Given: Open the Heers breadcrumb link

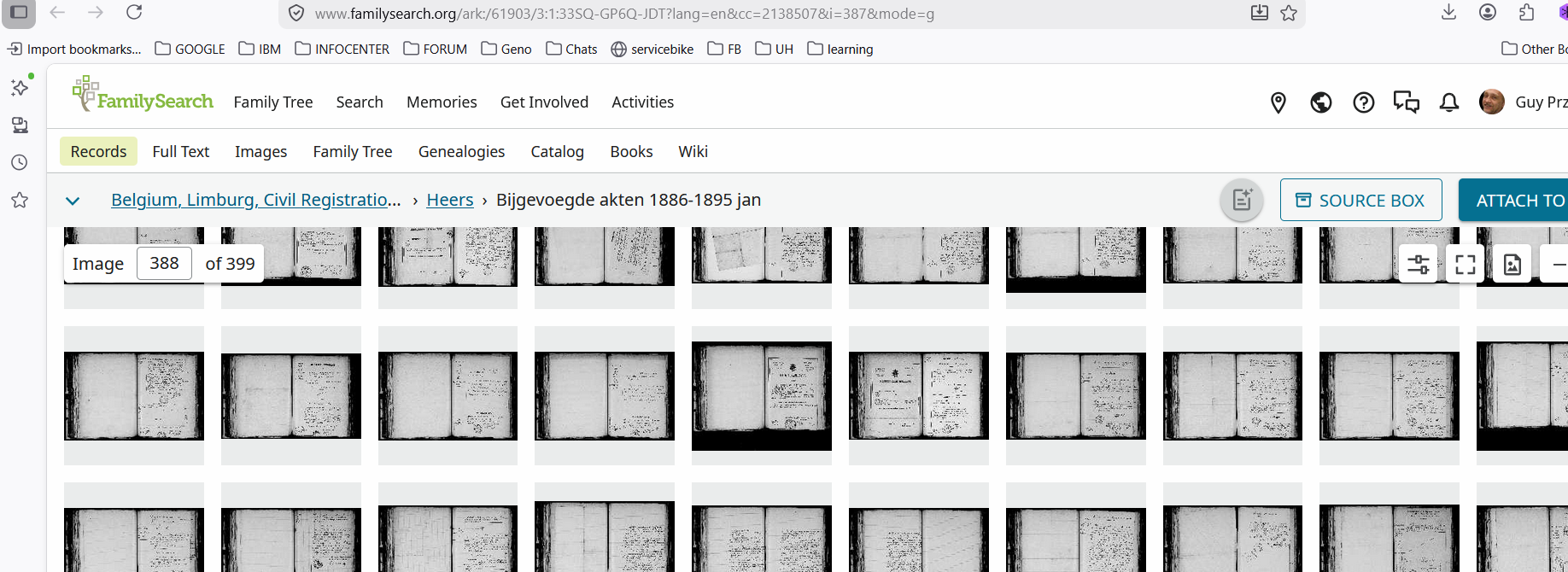Looking at the screenshot, I should click(449, 200).
